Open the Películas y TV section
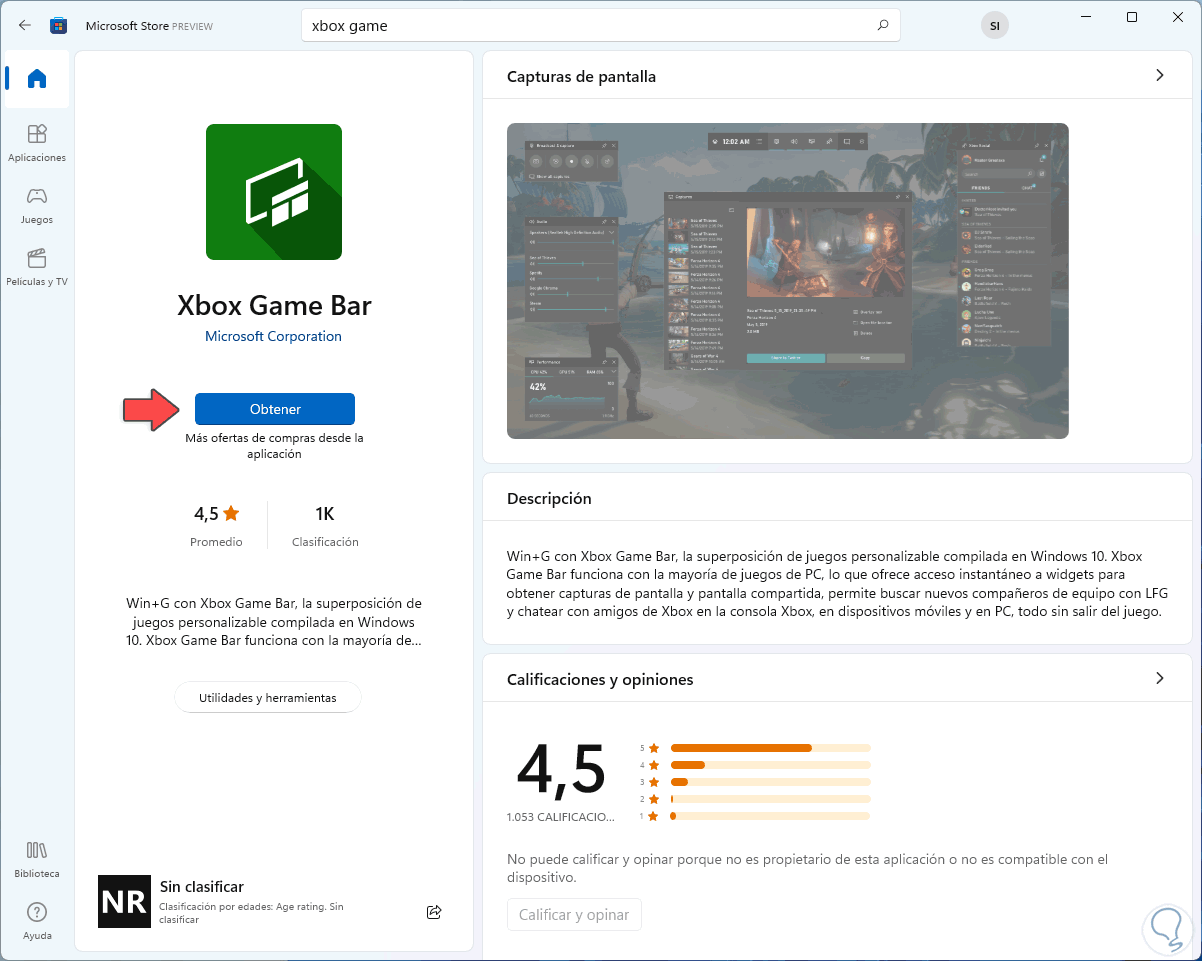This screenshot has width=1202, height=961. tap(37, 267)
